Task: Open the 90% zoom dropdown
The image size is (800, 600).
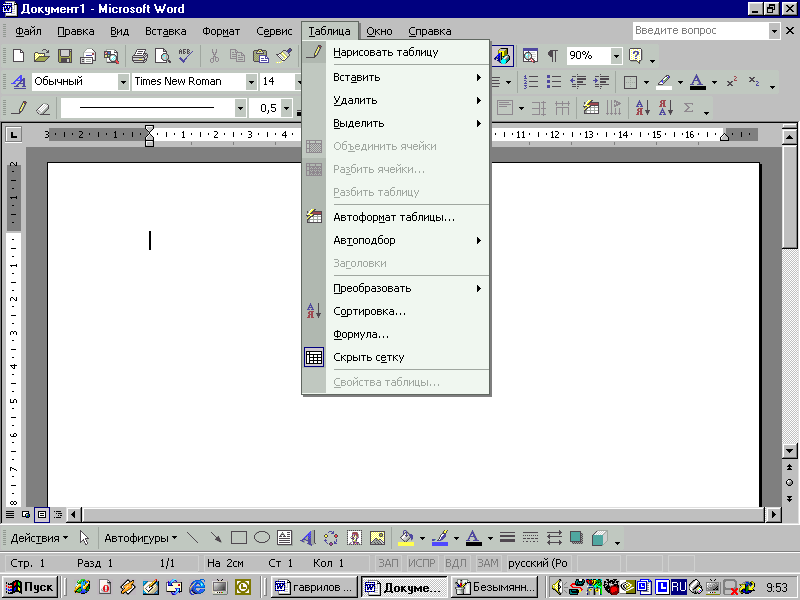Action: coord(616,56)
